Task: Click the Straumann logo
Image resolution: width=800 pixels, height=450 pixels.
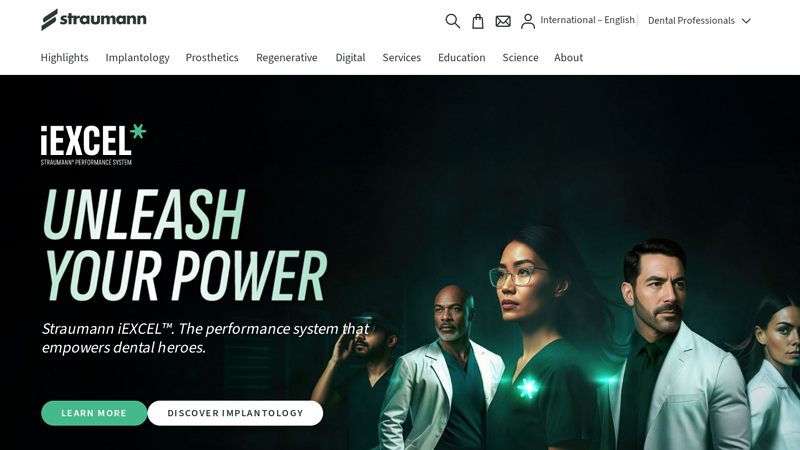Action: click(94, 19)
